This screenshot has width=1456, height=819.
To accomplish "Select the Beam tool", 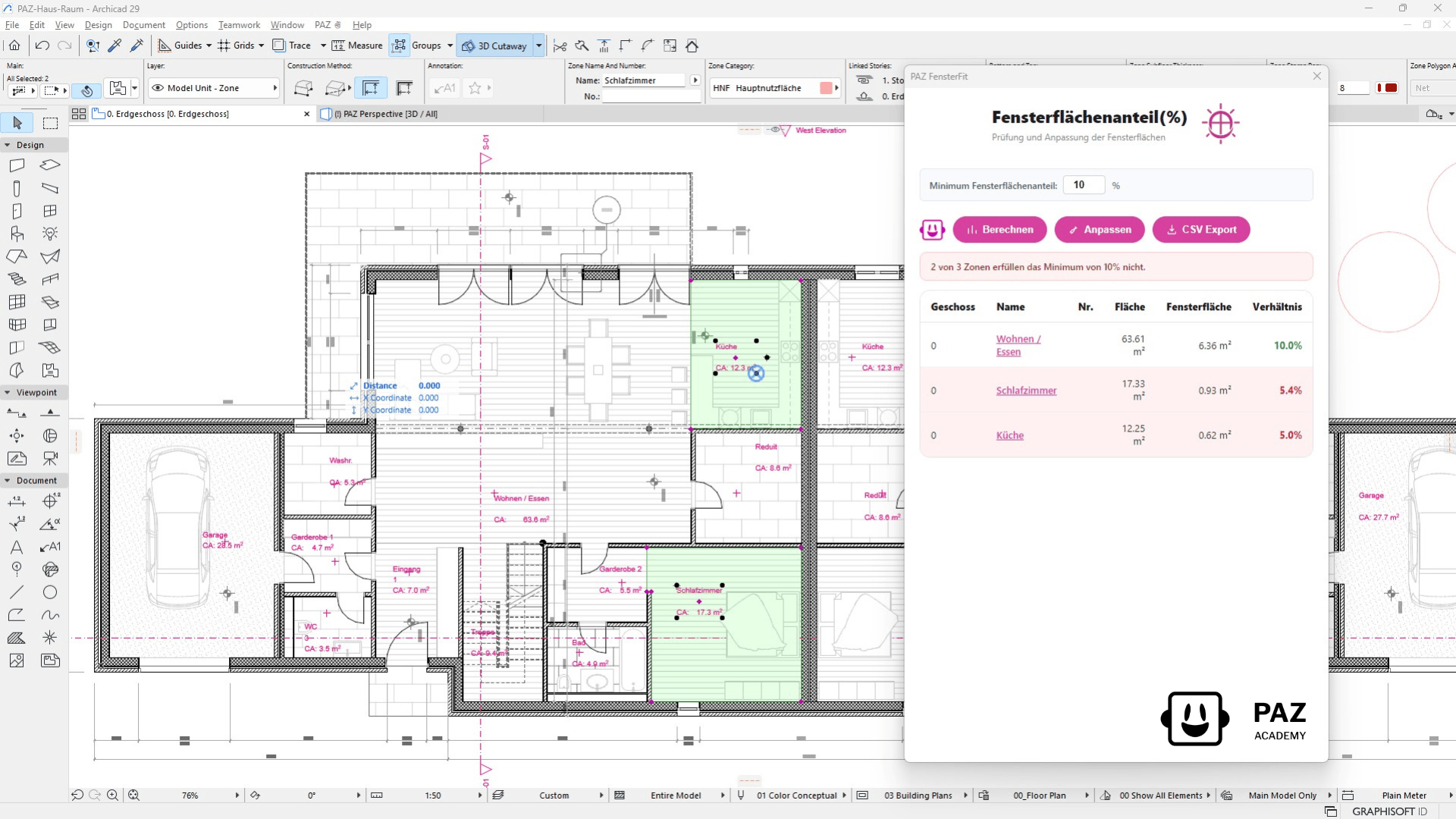I will click(x=50, y=188).
